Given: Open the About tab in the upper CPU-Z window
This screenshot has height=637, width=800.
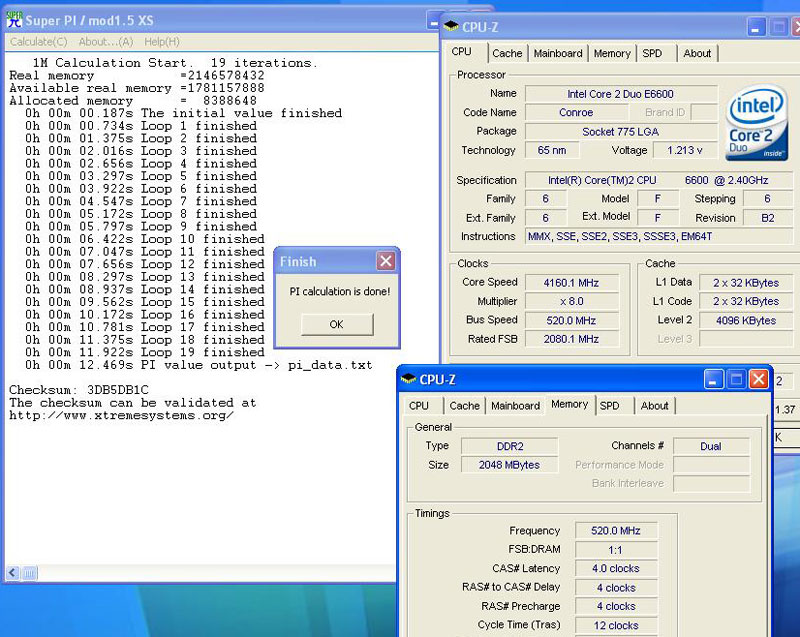Looking at the screenshot, I should pyautogui.click(x=697, y=53).
